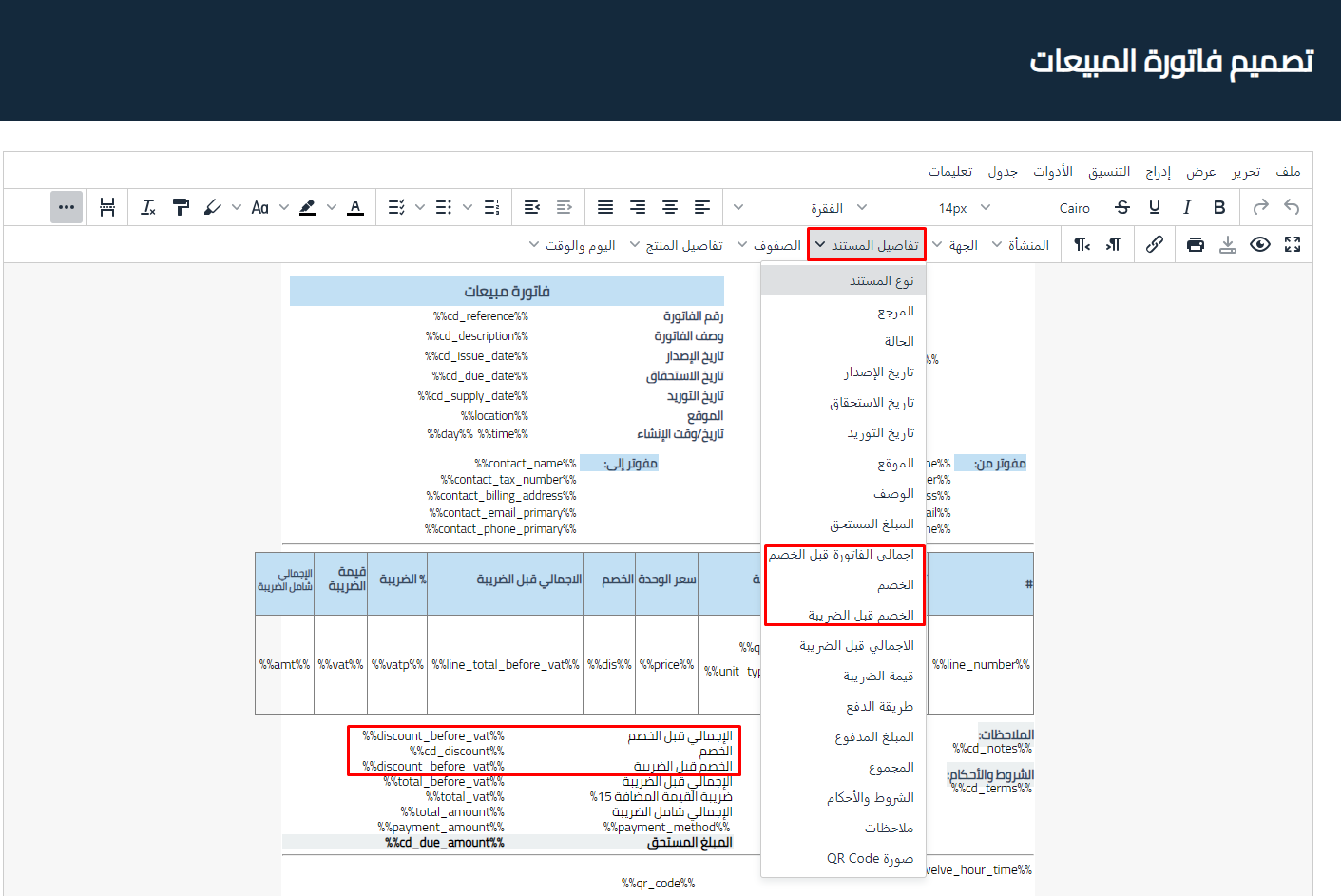
Task: Click the 'Aa' change case icon
Action: coord(259,207)
